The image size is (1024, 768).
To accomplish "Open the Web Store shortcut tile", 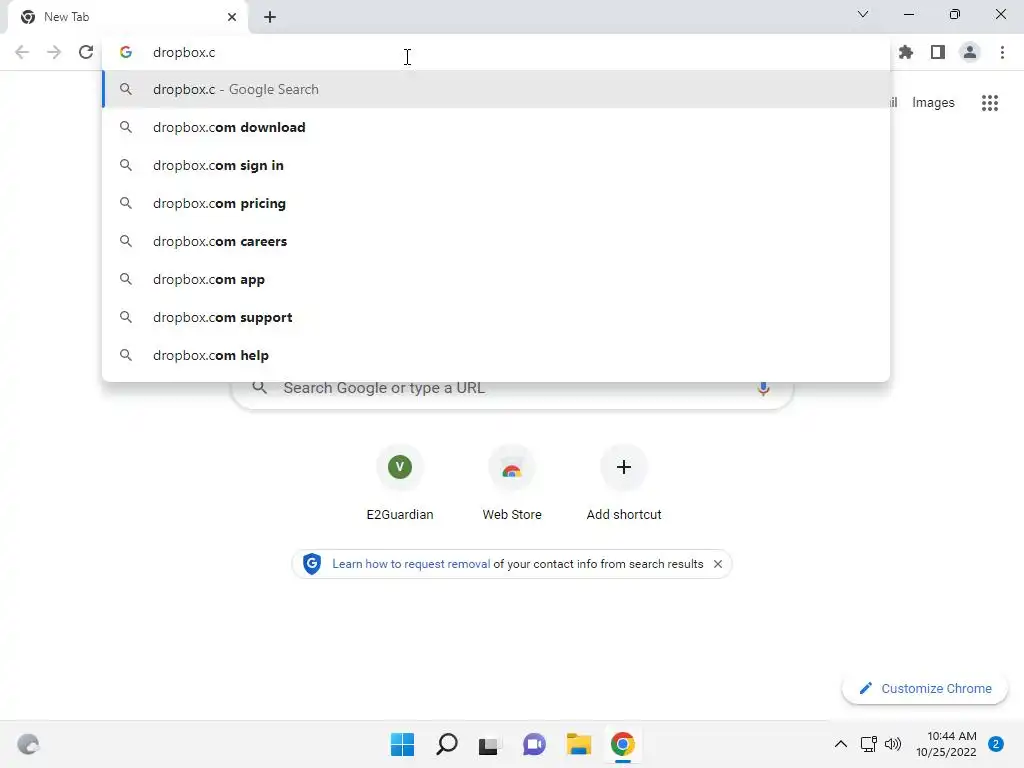I will (512, 482).
